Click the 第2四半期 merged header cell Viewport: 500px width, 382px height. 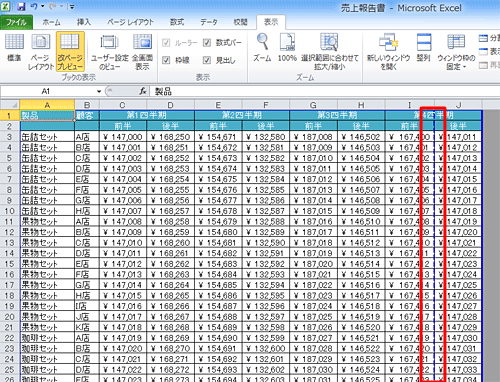(242, 115)
